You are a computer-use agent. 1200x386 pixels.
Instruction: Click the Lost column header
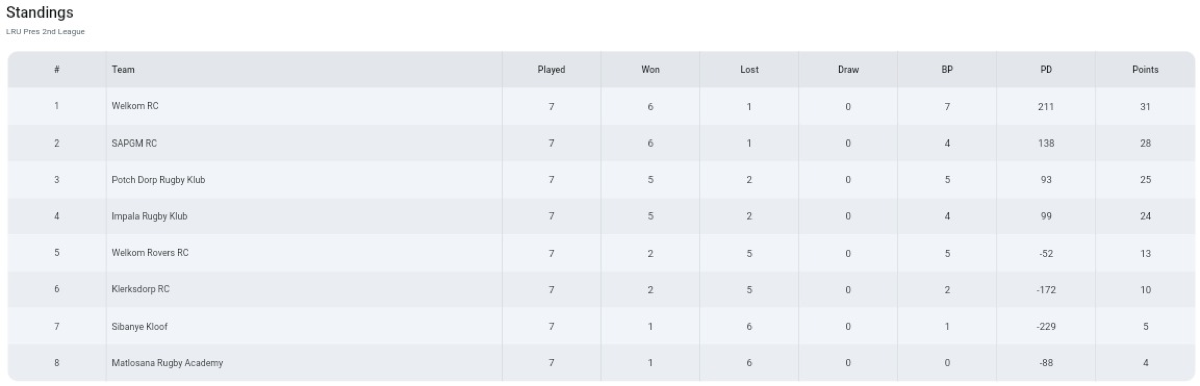click(x=749, y=70)
